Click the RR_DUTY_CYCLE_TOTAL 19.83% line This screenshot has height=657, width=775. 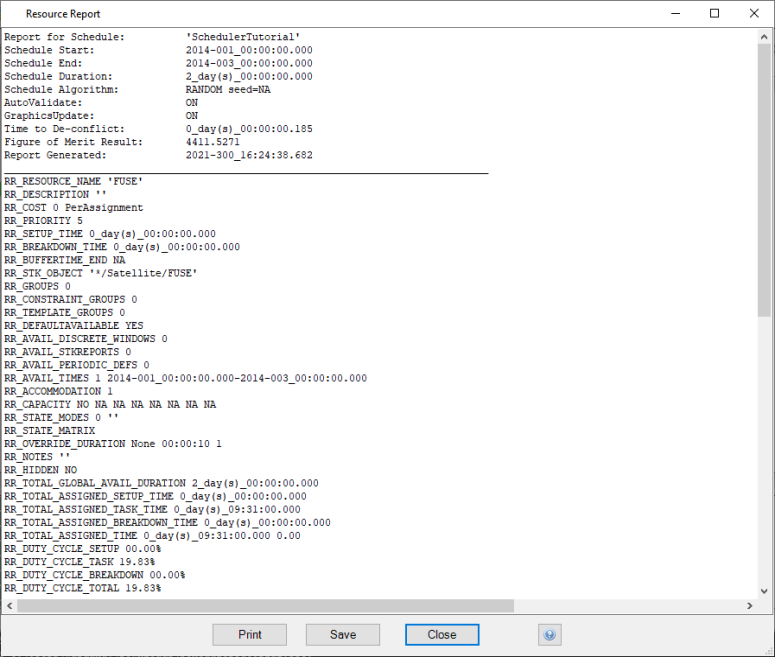pyautogui.click(x=82, y=589)
